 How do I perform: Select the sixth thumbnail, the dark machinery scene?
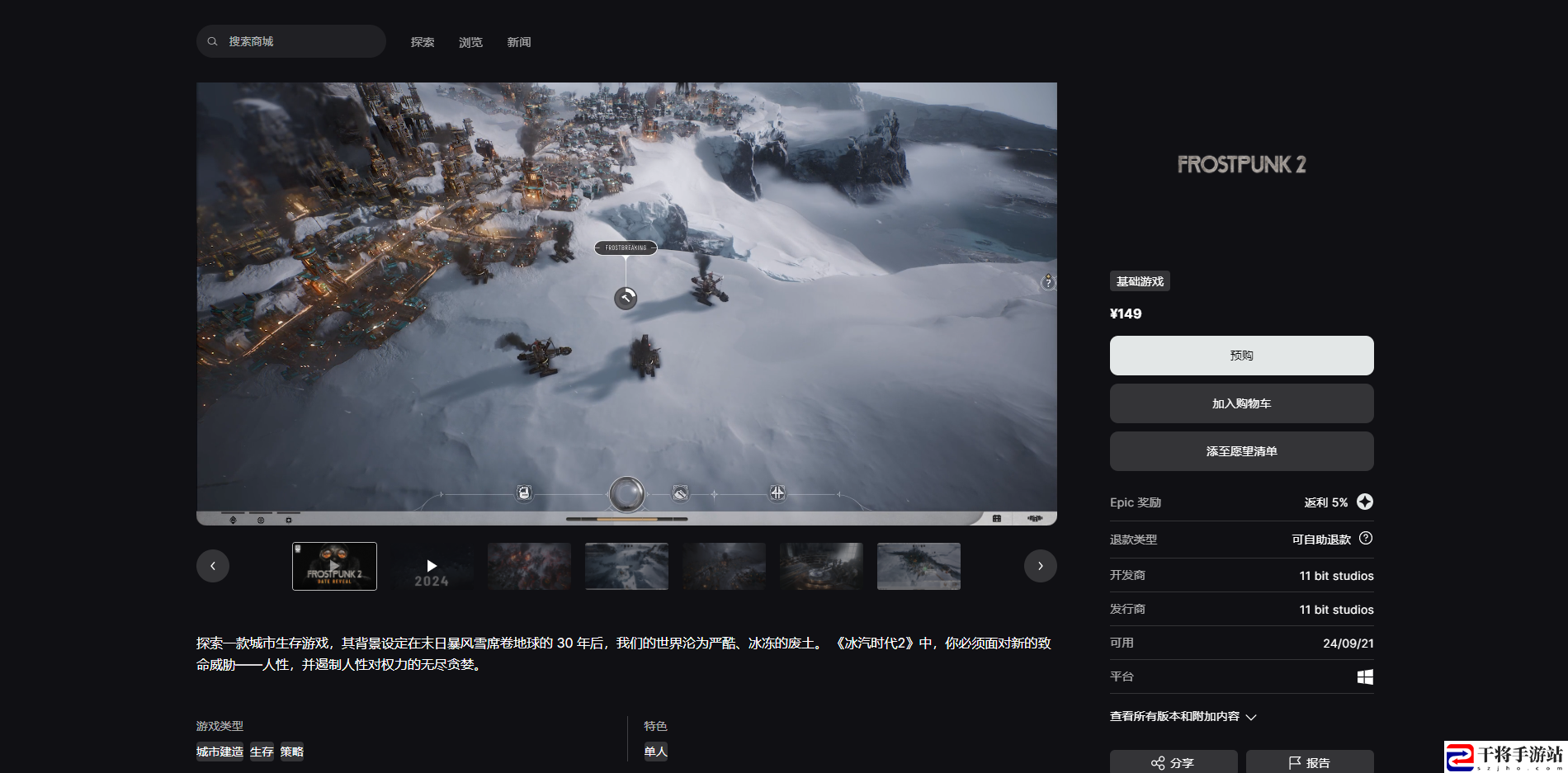(x=821, y=566)
